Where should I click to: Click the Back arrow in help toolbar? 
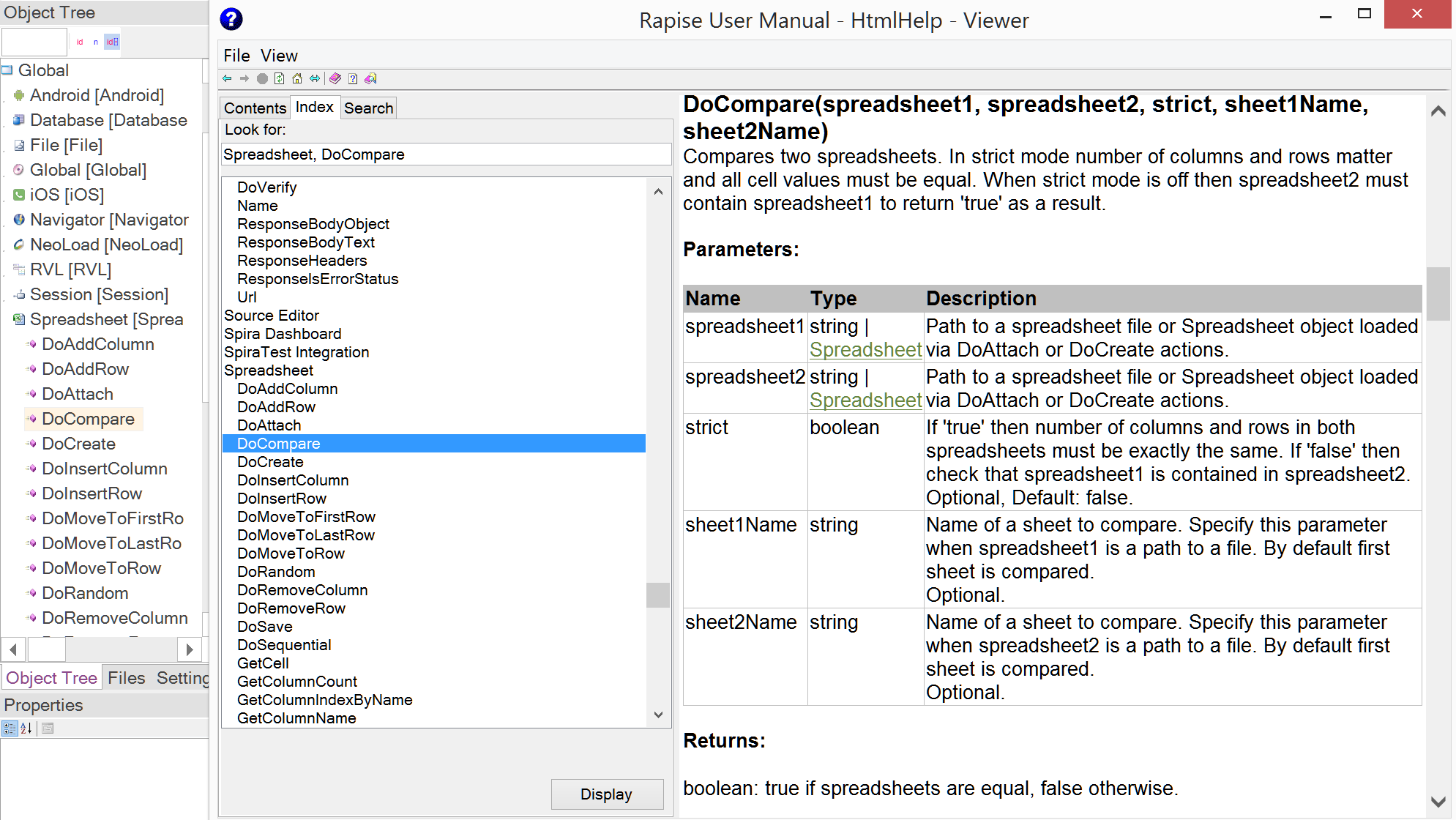tap(228, 78)
